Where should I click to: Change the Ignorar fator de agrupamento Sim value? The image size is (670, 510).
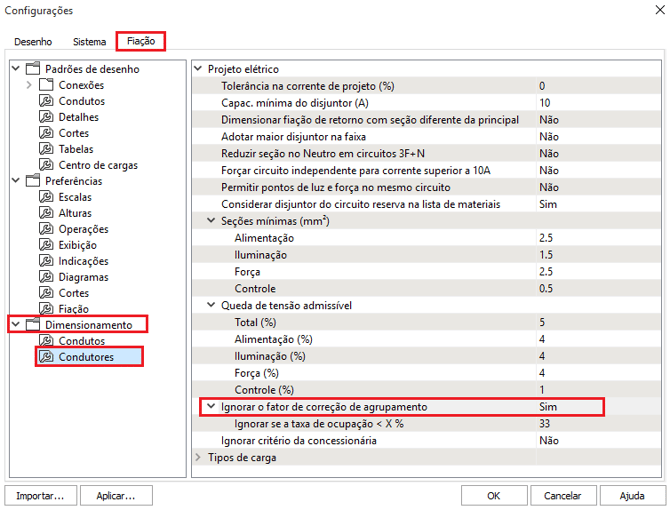[x=547, y=407]
